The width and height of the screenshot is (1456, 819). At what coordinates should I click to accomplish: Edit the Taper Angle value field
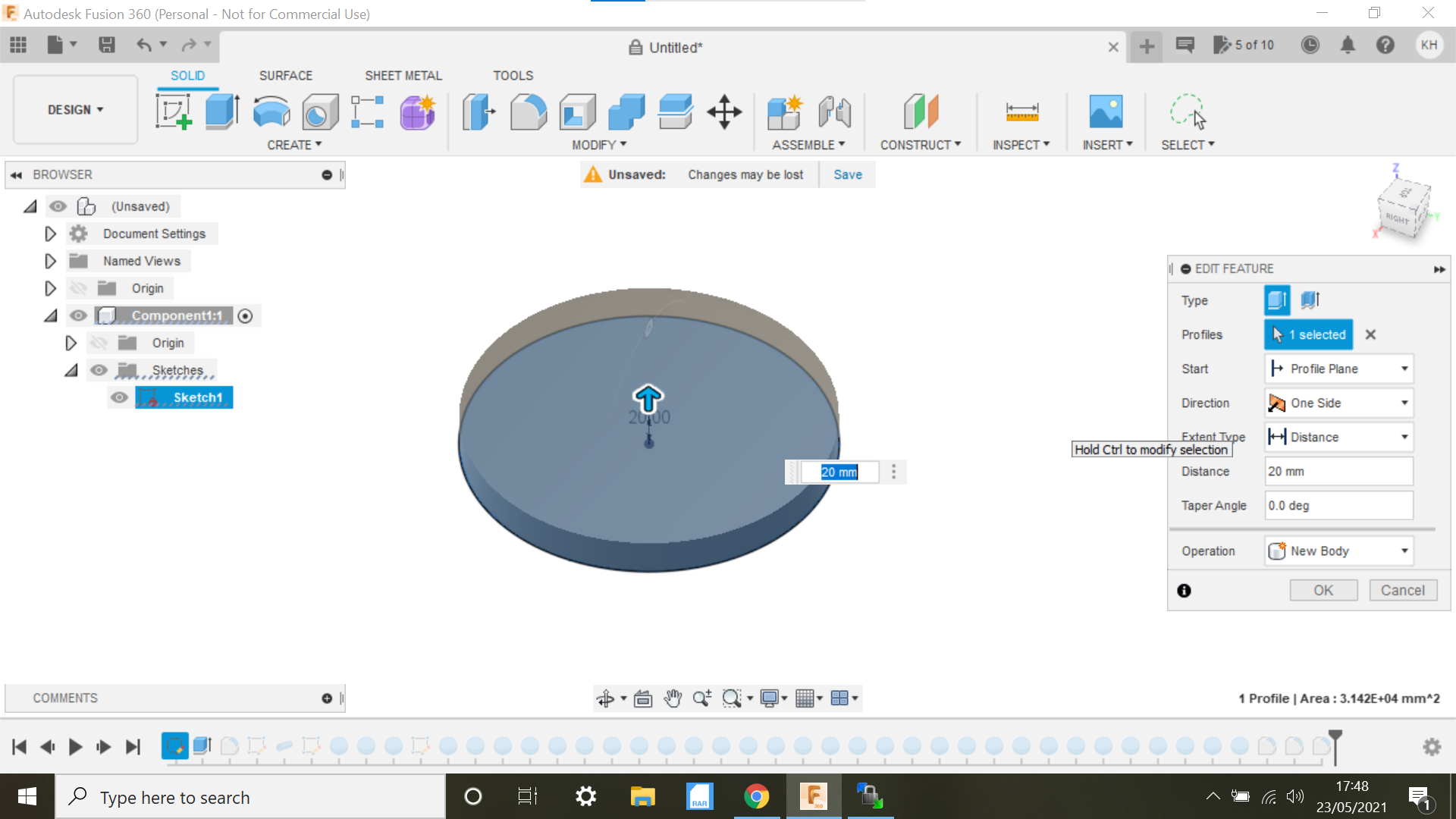coord(1338,505)
